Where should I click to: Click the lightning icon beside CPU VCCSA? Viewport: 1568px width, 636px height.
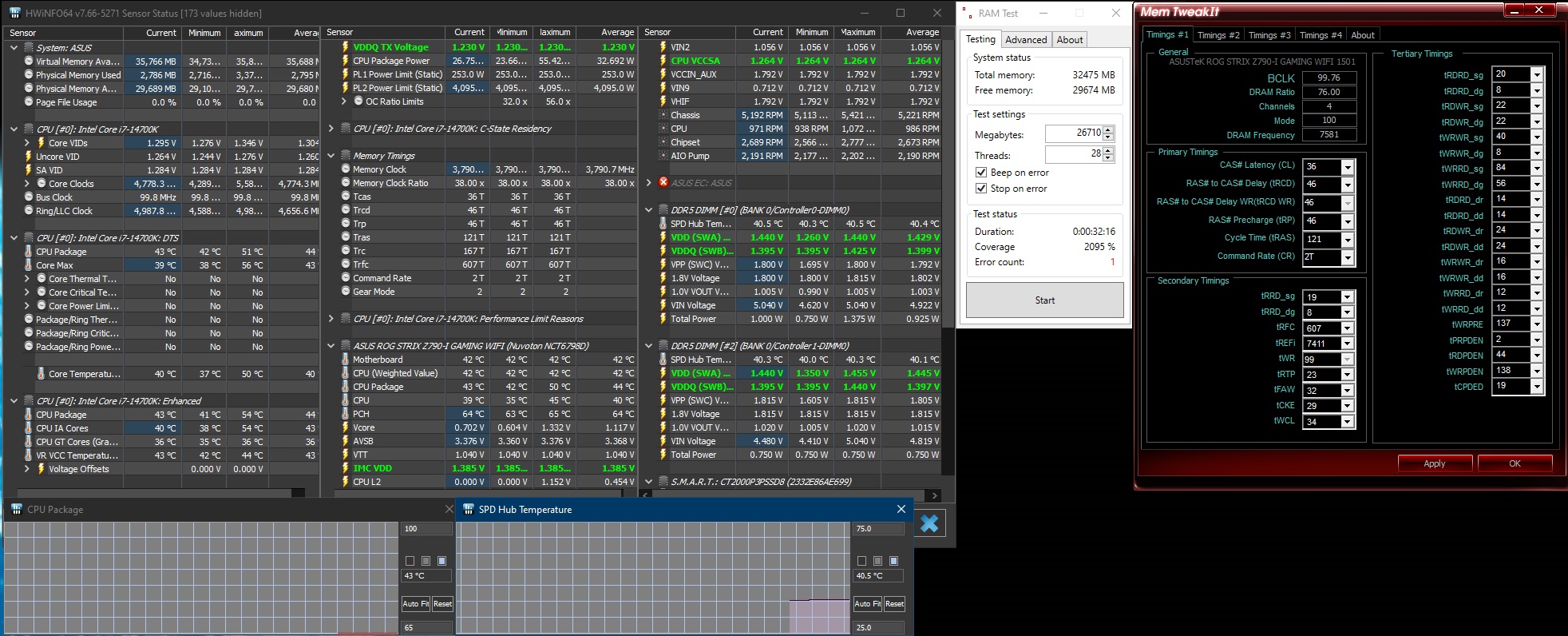663,61
